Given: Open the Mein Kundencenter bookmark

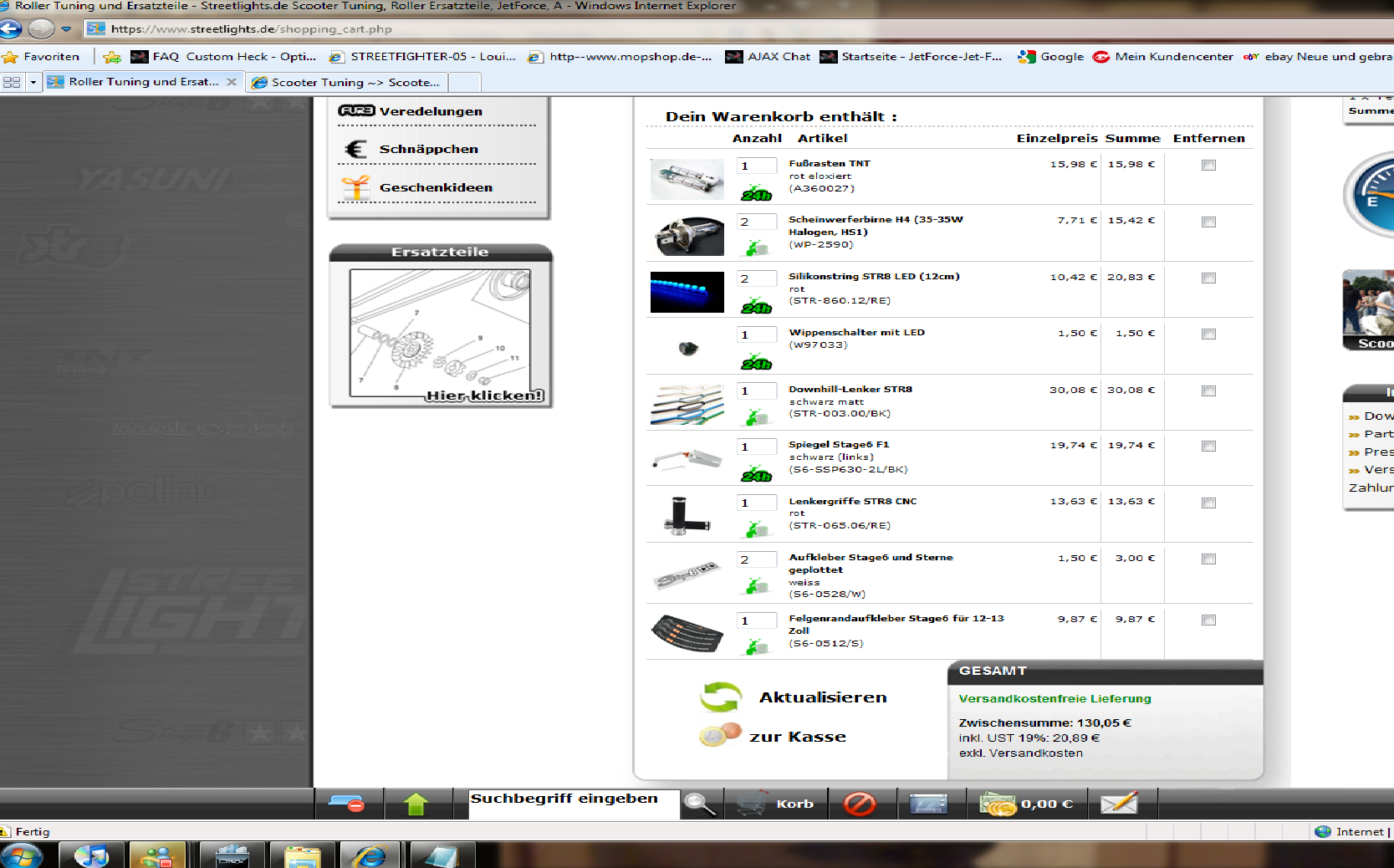Looking at the screenshot, I should coord(1163,57).
